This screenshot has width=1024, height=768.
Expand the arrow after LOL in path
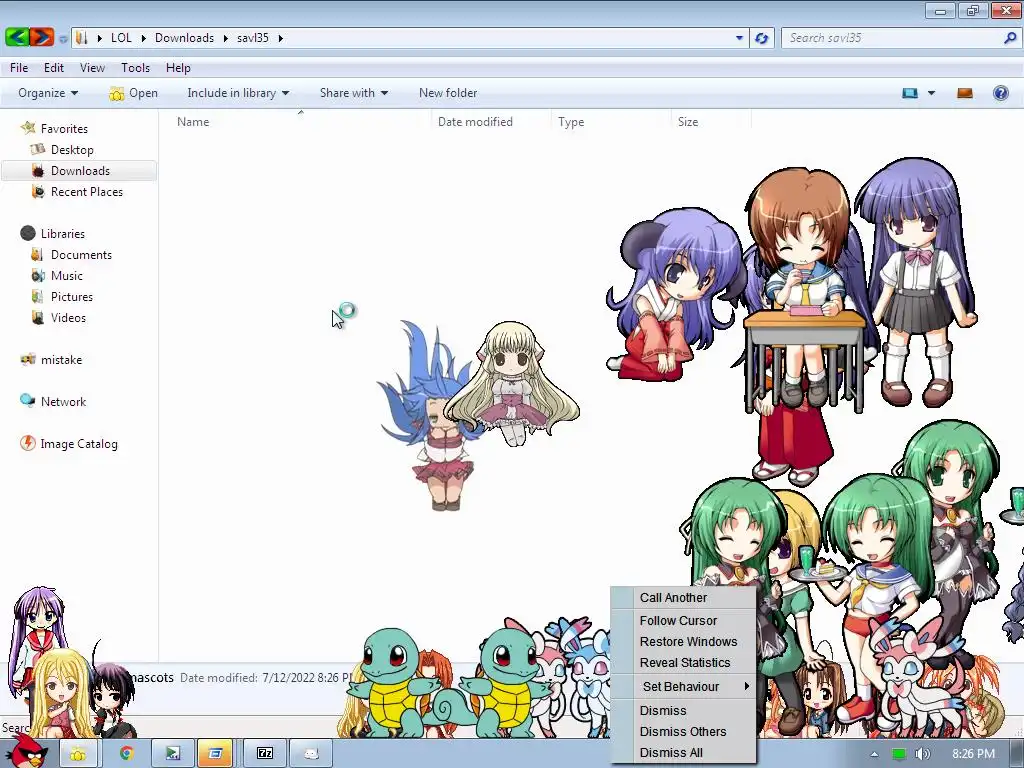[144, 38]
